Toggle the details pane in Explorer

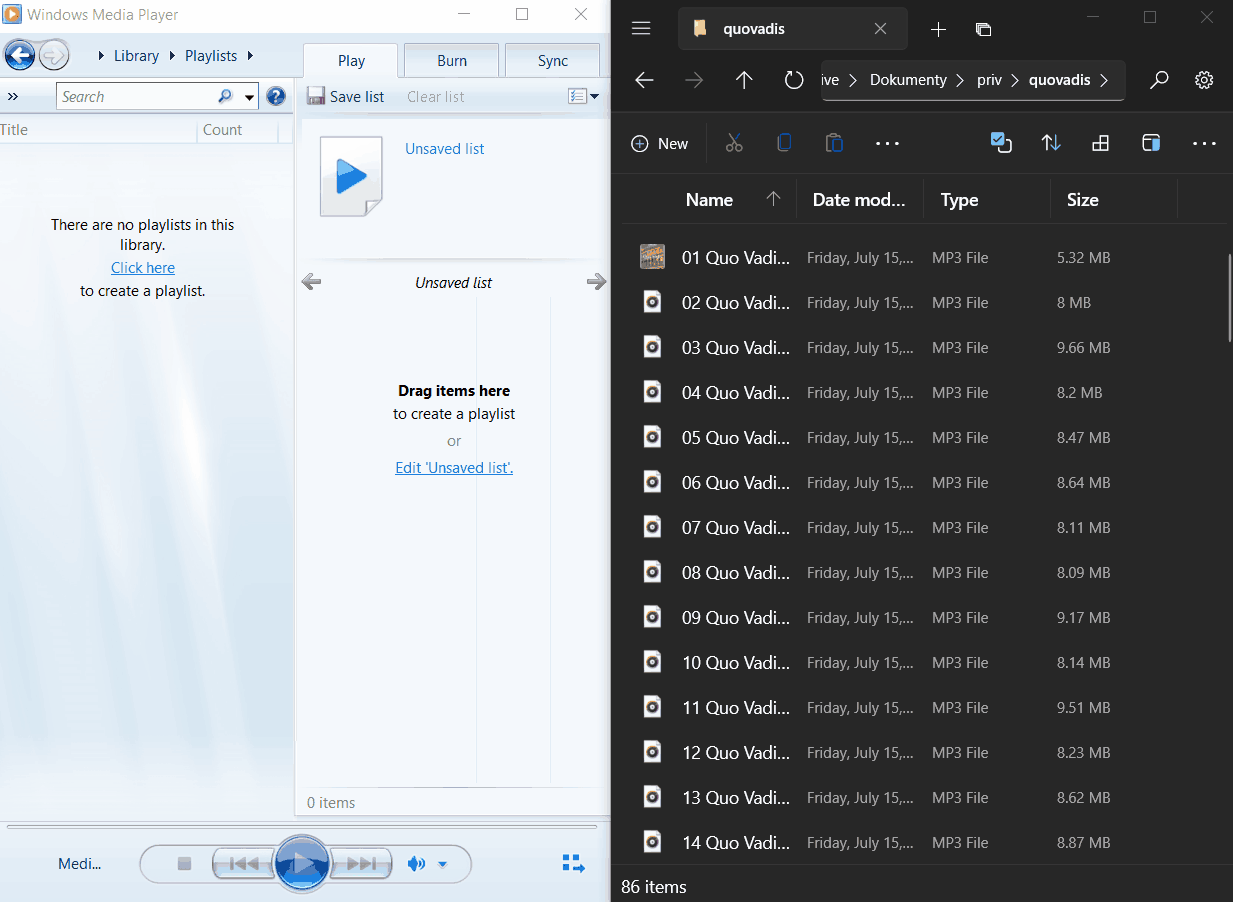(1151, 143)
